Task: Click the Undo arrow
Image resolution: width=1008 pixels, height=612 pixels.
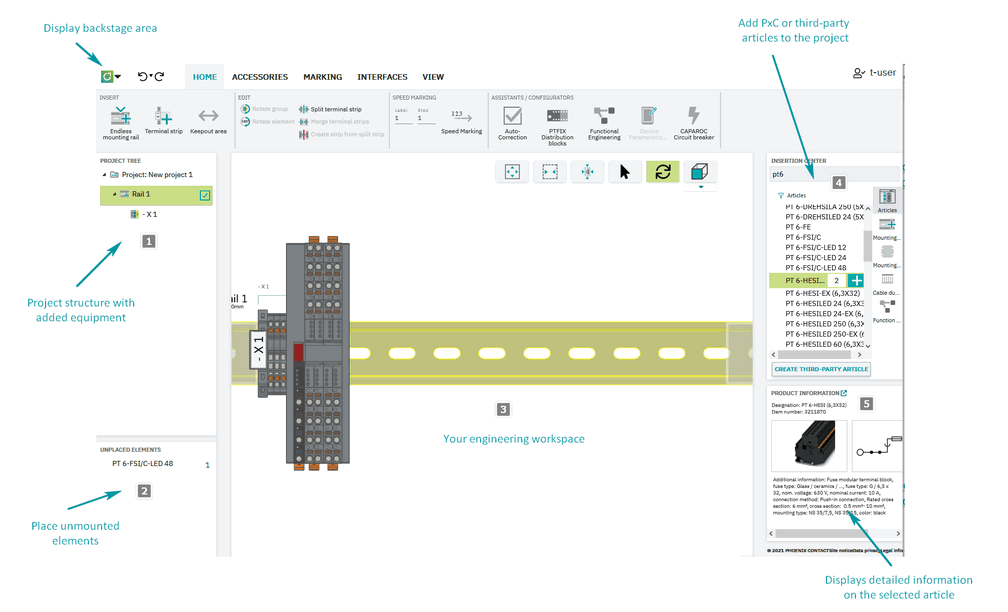Action: pyautogui.click(x=143, y=76)
